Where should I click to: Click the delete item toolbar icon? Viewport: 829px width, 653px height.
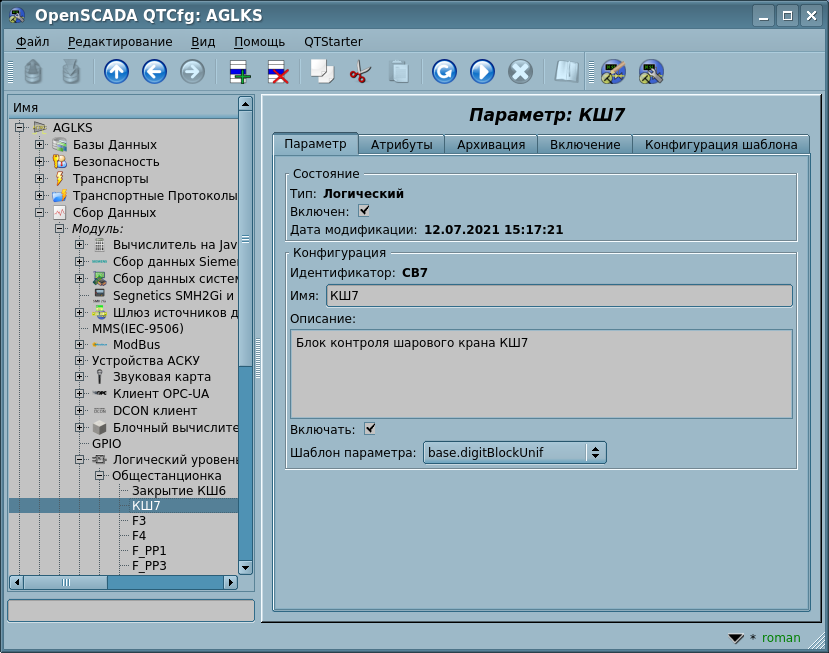pos(277,72)
